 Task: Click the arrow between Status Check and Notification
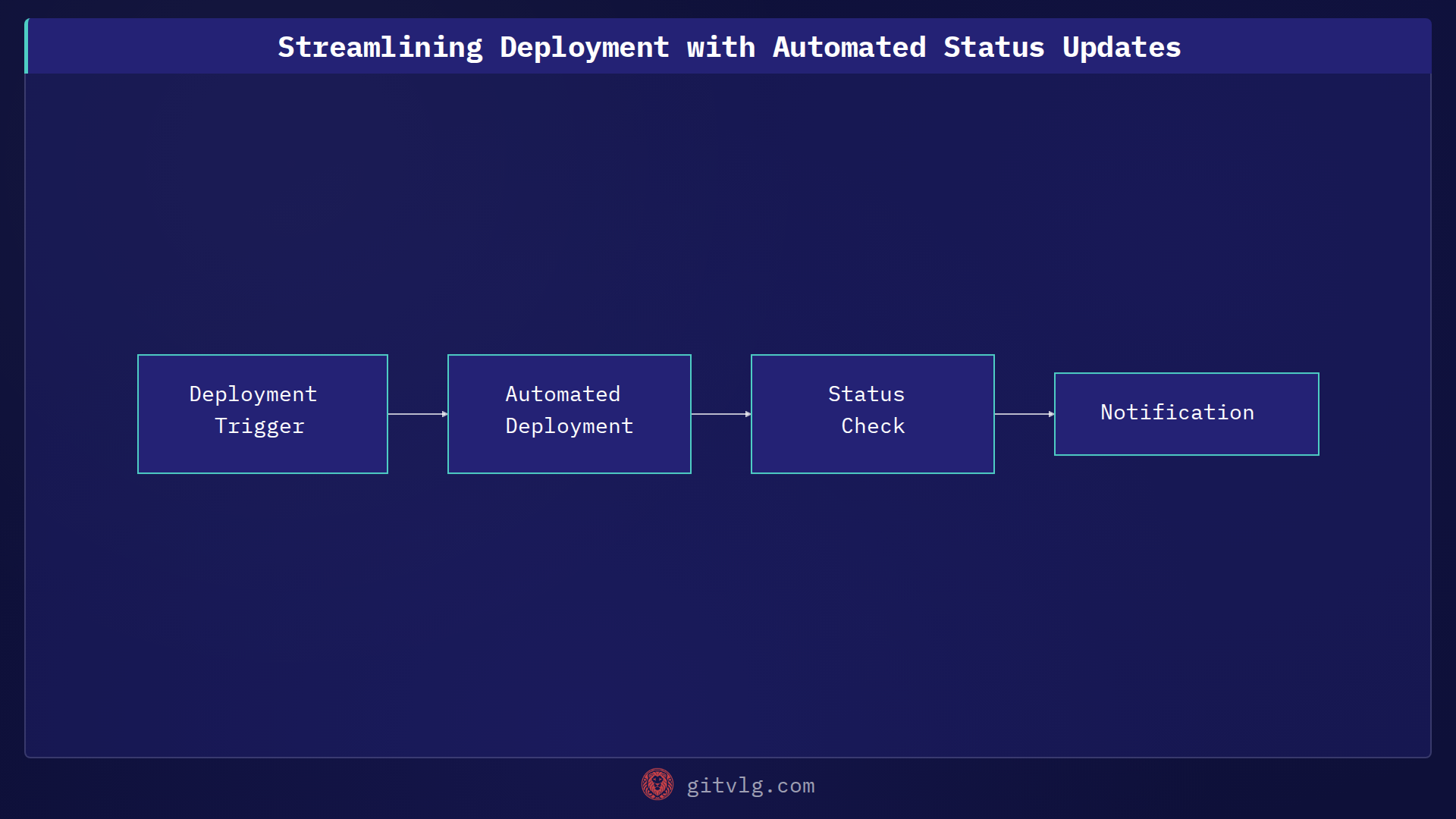pyautogui.click(x=1024, y=414)
